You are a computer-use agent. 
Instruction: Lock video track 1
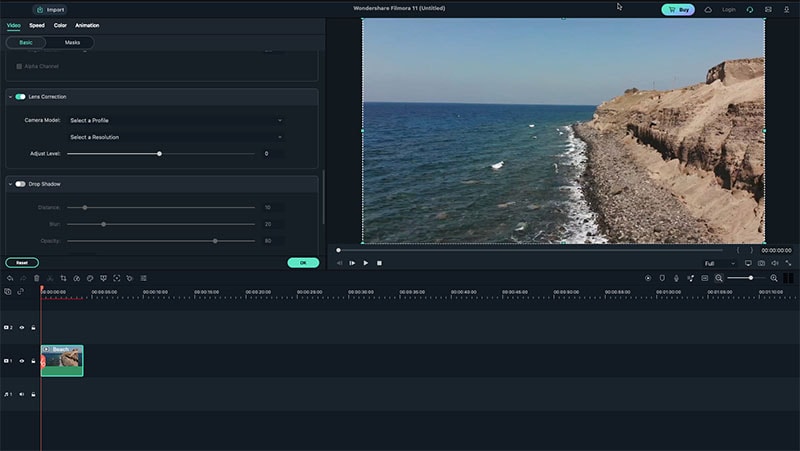(x=34, y=361)
